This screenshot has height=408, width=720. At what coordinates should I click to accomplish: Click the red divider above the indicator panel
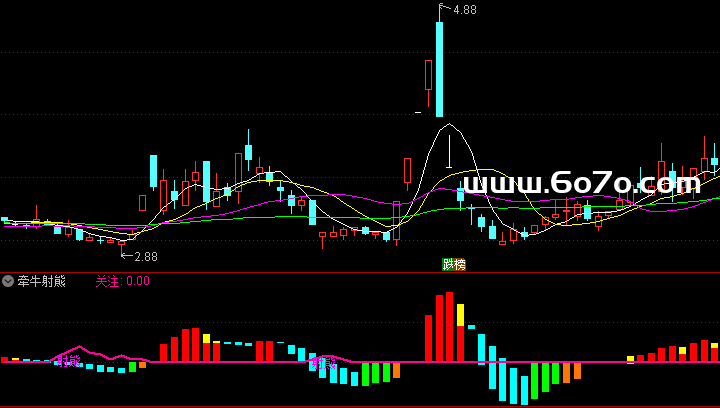point(360,272)
